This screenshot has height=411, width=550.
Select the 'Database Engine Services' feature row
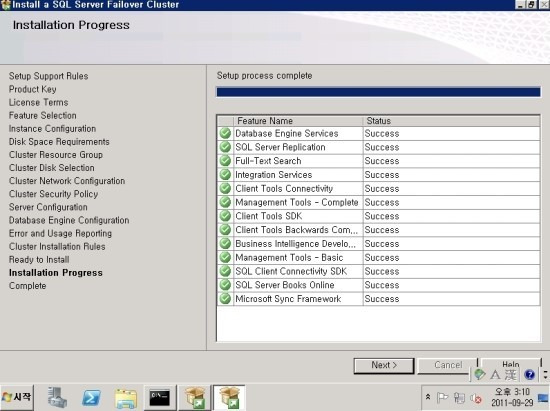click(x=378, y=134)
